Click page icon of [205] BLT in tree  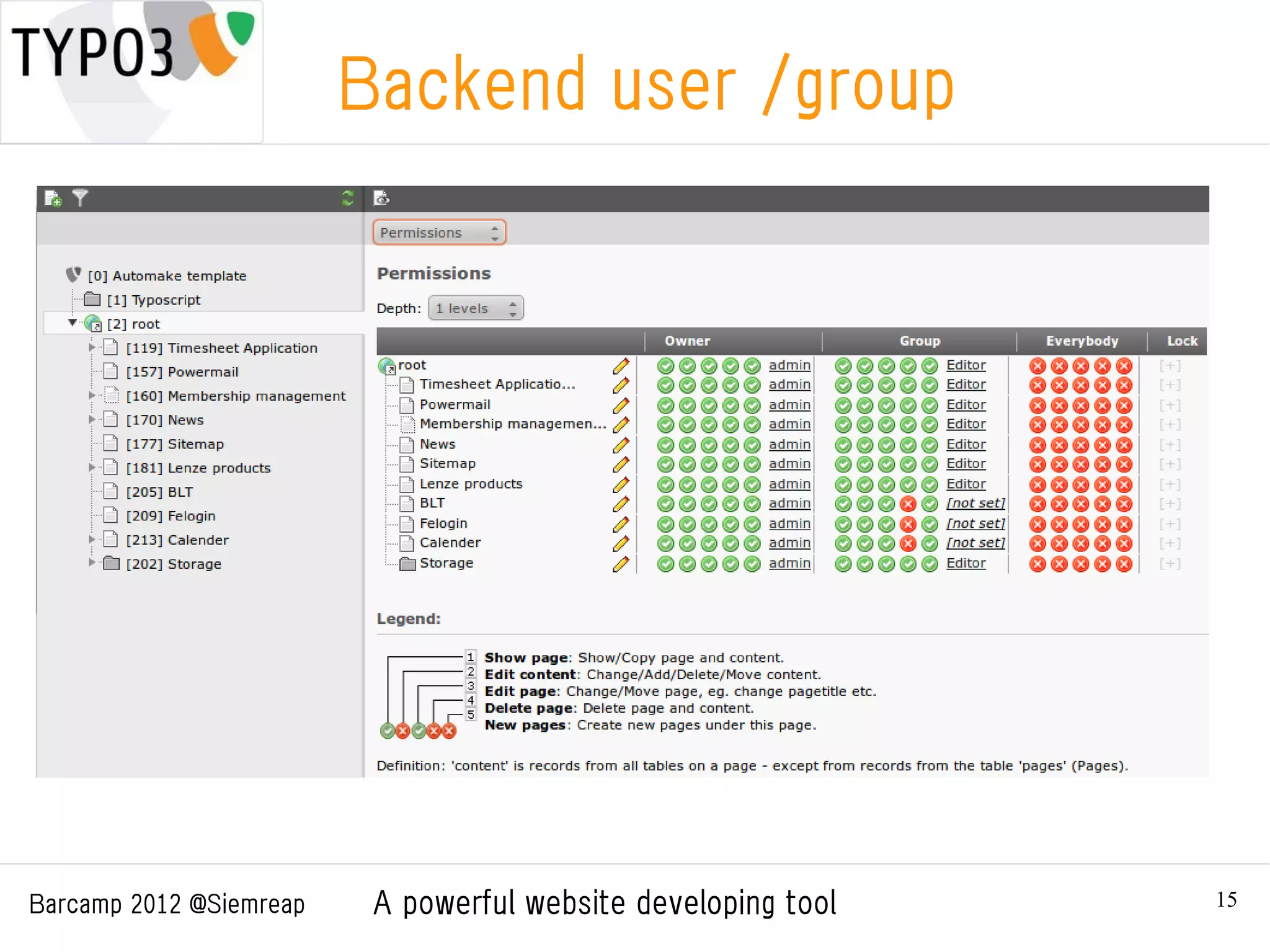[x=110, y=491]
